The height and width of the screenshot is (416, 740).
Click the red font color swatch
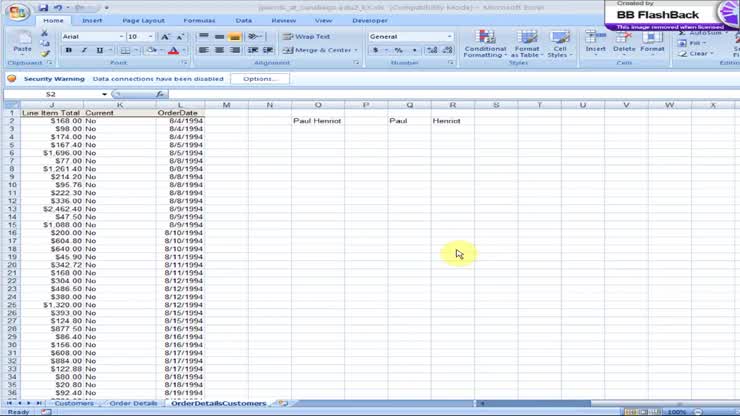tap(173, 50)
